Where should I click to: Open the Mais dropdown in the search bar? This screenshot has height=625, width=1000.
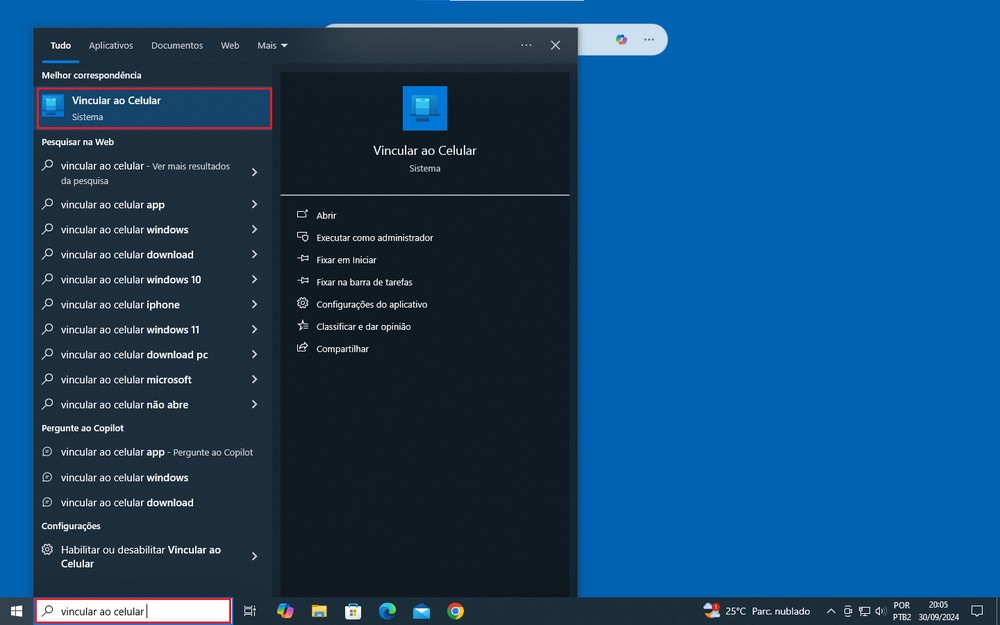click(272, 45)
